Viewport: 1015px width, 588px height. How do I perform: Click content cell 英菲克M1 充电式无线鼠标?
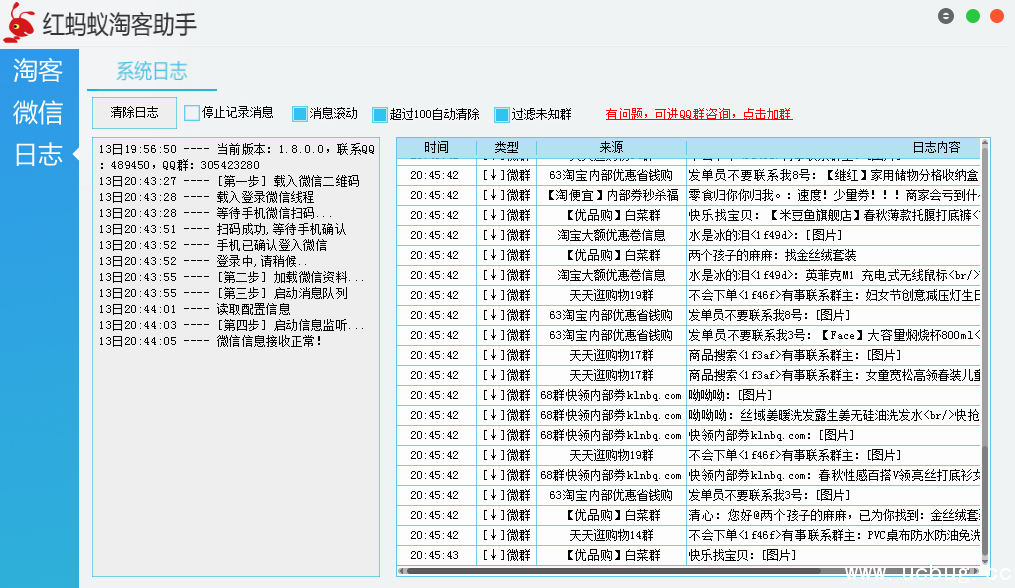click(x=834, y=275)
